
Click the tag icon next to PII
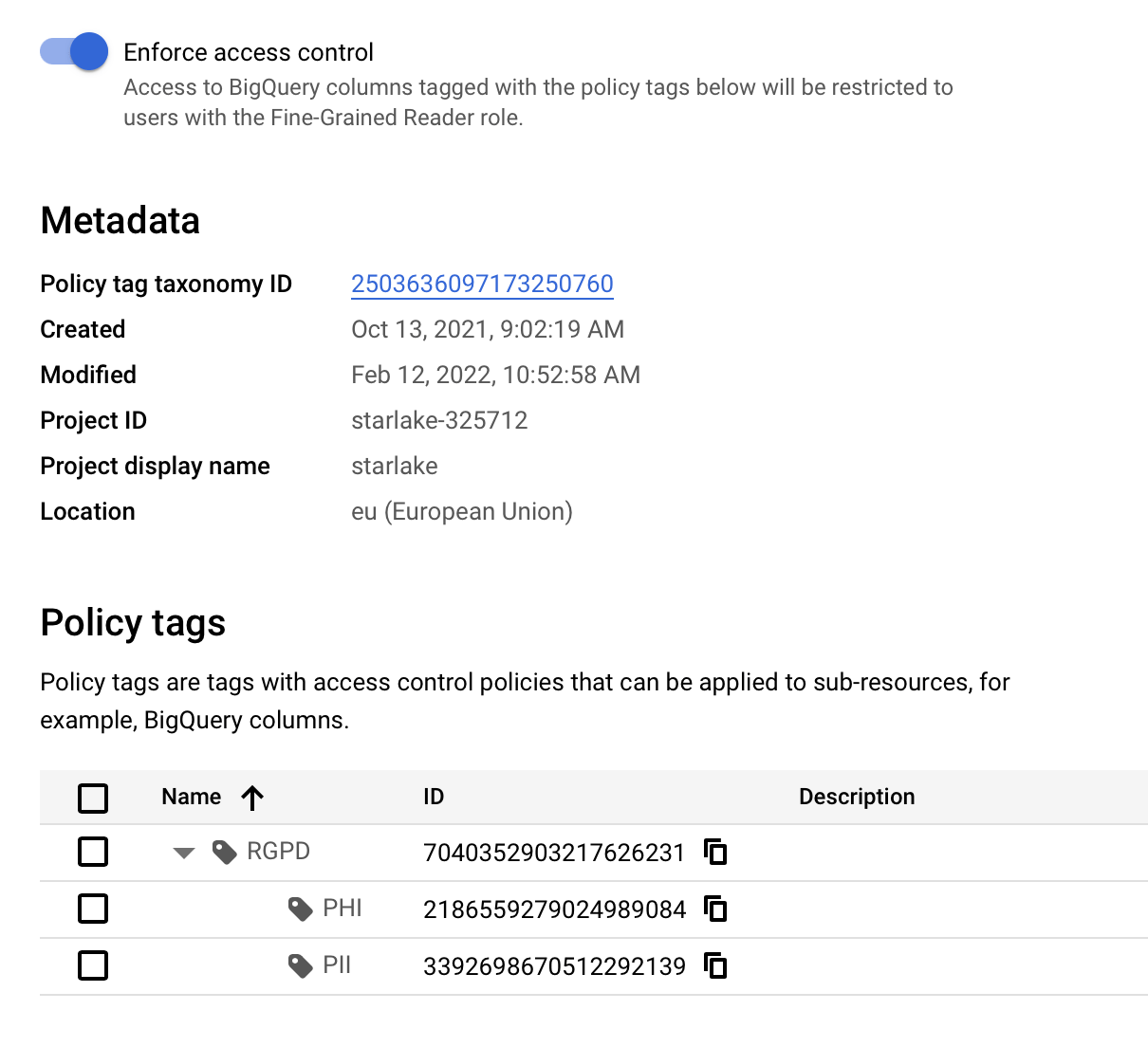tap(301, 966)
